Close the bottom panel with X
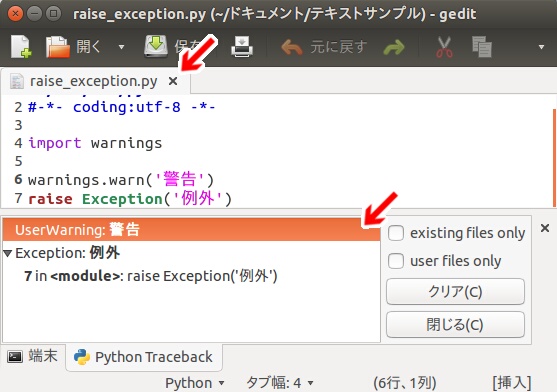The height and width of the screenshot is (392, 557). coord(545,228)
